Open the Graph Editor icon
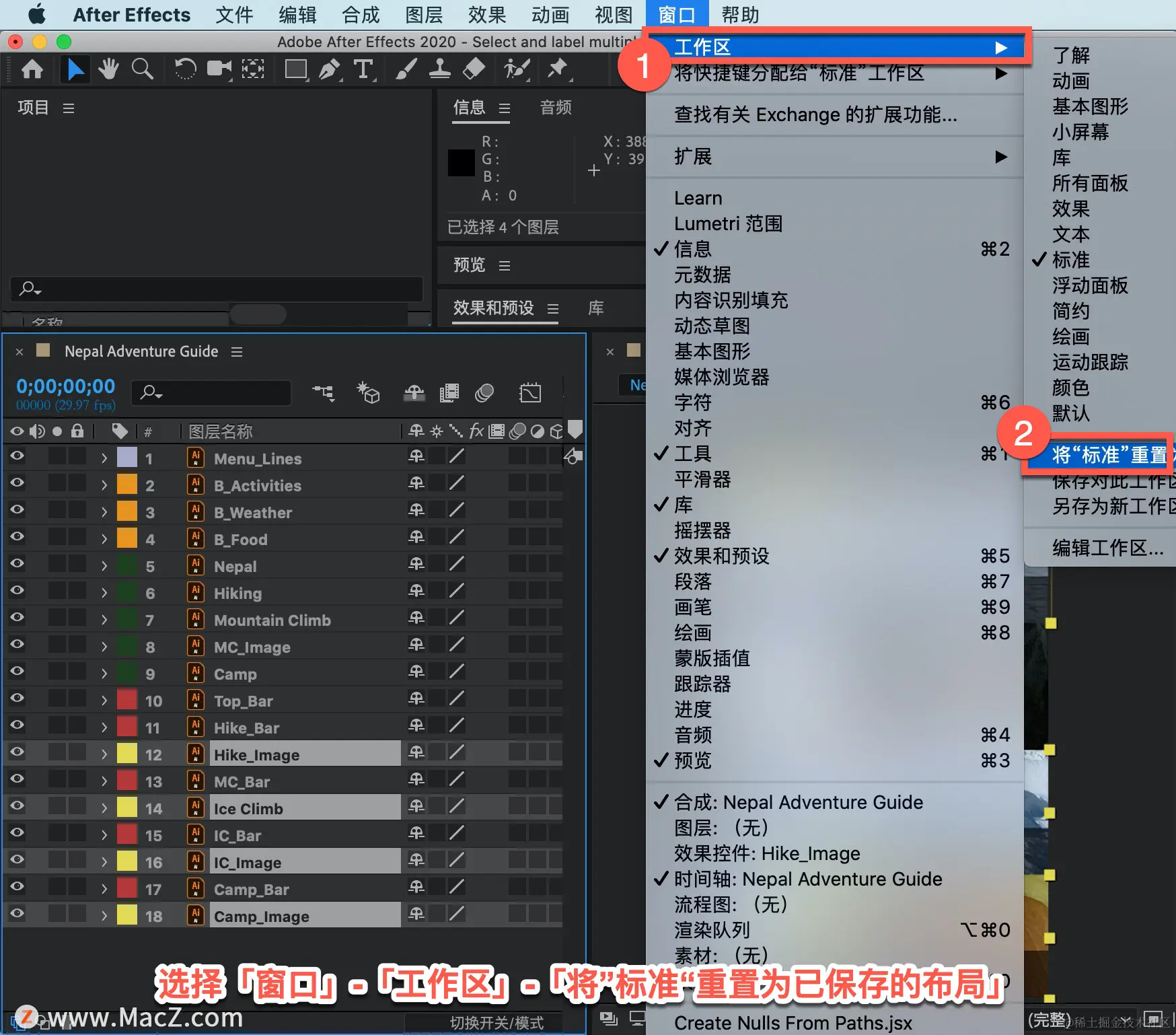 point(530,392)
